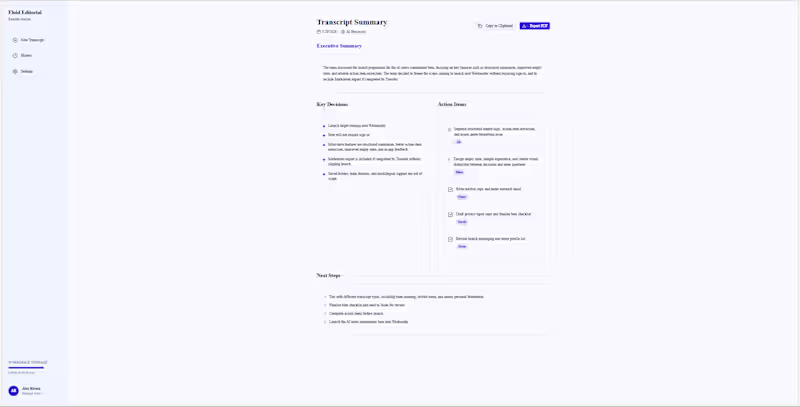This screenshot has height=407, width=800.
Task: Select the 'Key Decisions' heading
Action: (332, 105)
